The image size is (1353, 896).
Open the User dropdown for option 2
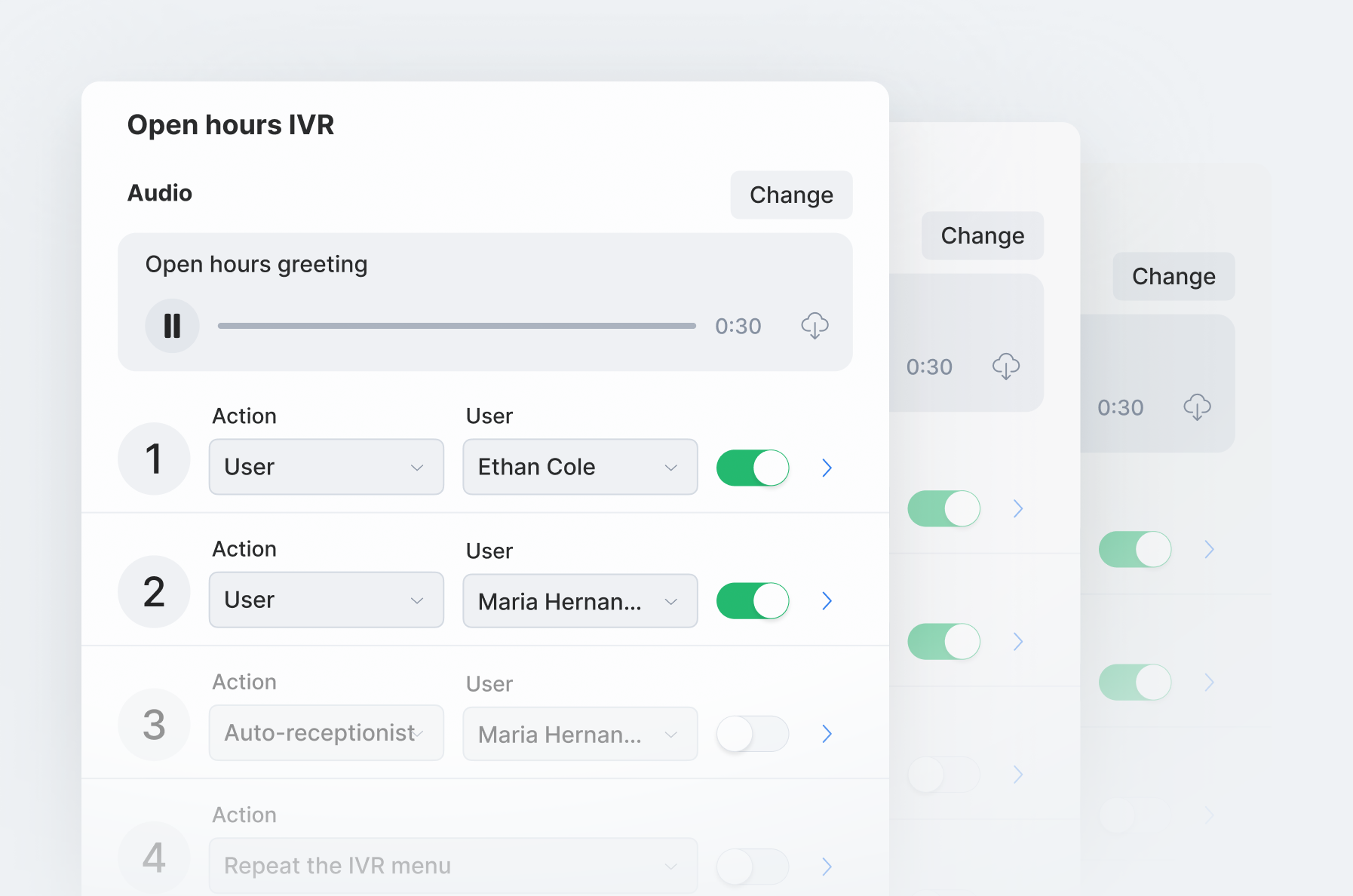pos(579,602)
